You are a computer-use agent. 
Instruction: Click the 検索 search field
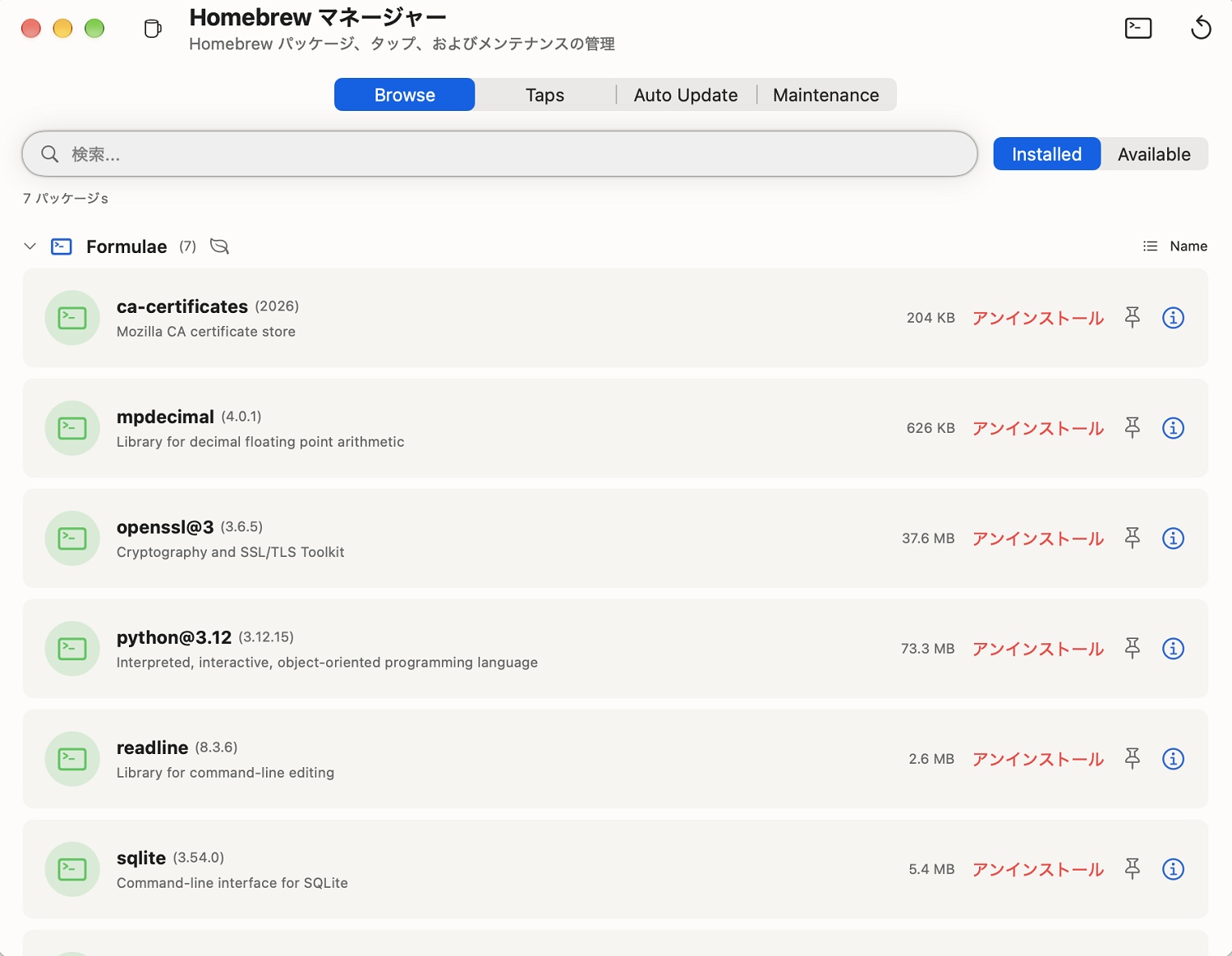pyautogui.click(x=499, y=154)
